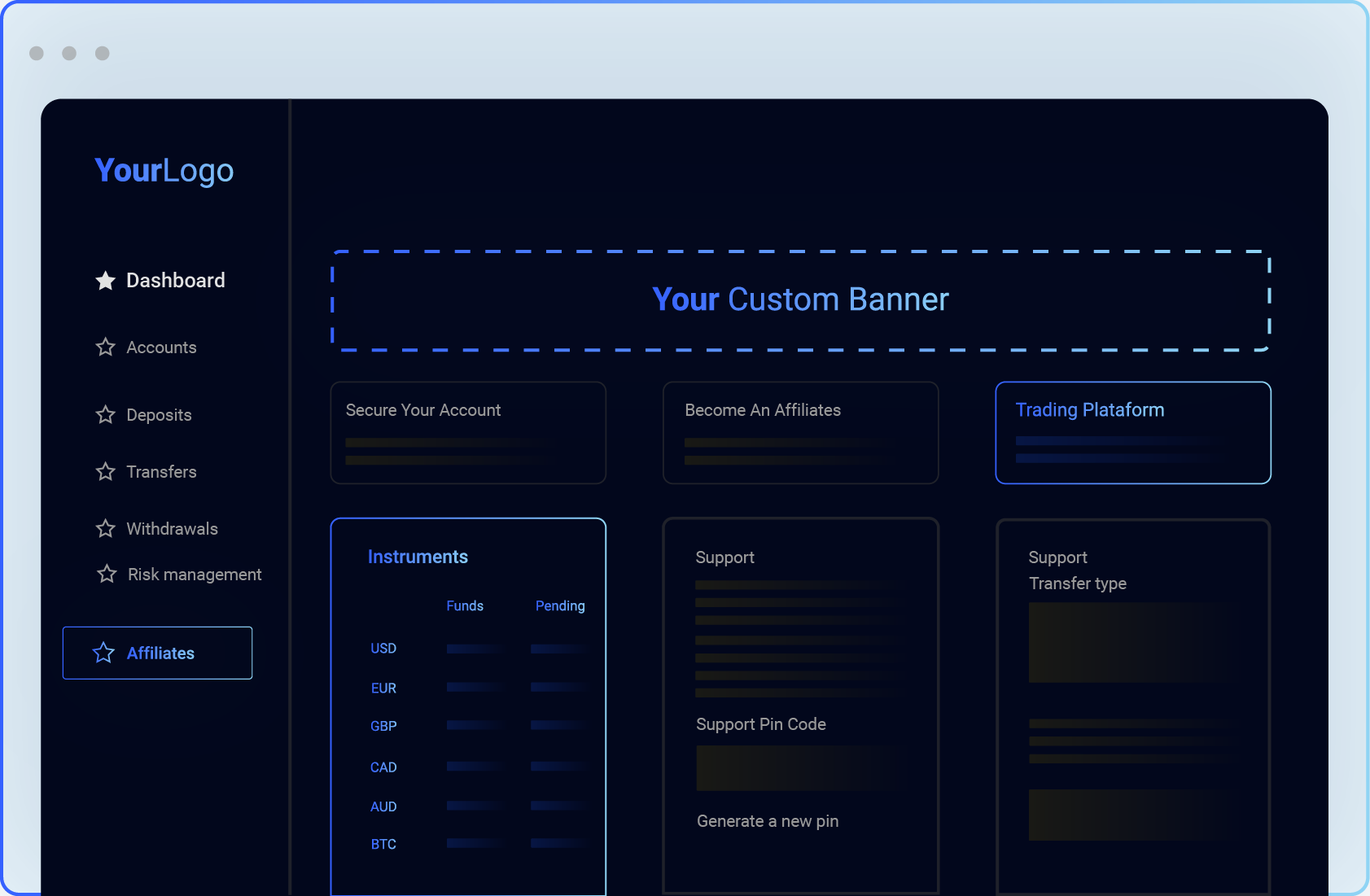Image resolution: width=1370 pixels, height=896 pixels.
Task: Click Generate a new pin
Action: tap(768, 821)
